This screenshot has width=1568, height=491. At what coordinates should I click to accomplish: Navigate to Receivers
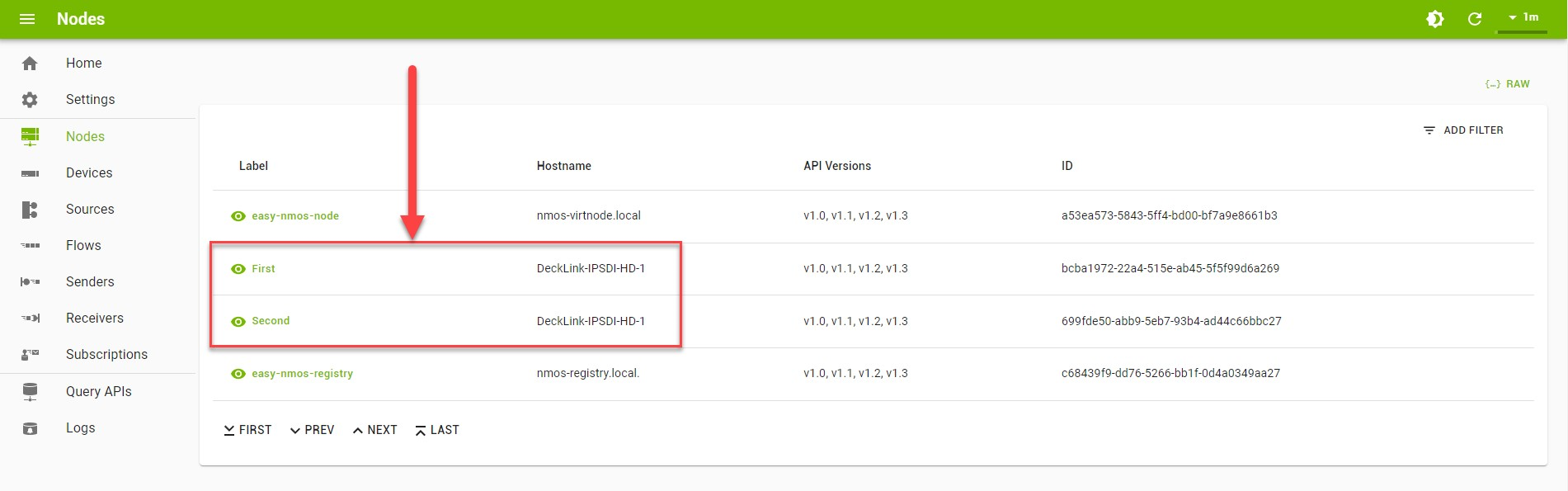pyautogui.click(x=95, y=319)
